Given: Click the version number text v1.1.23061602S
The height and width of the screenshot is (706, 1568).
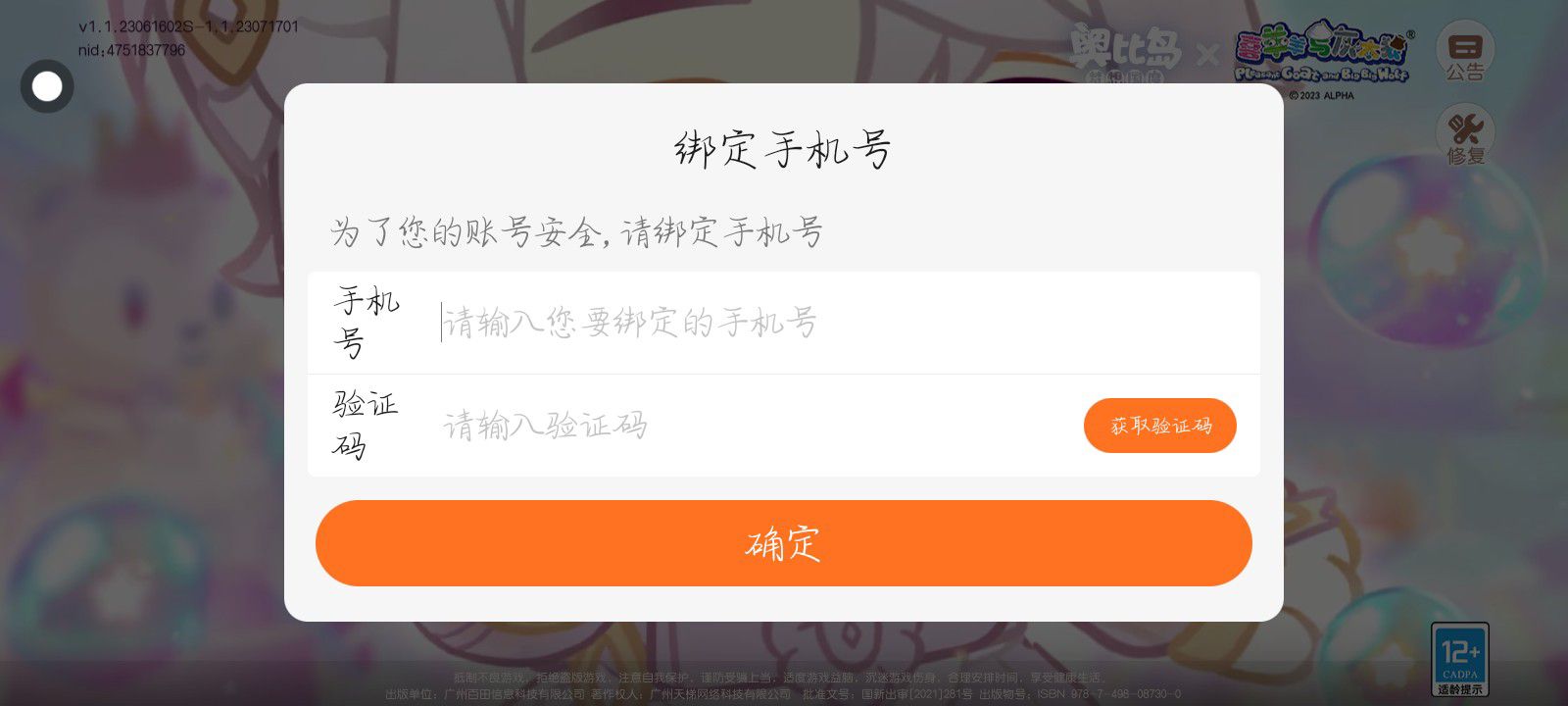Looking at the screenshot, I should coord(189,26).
